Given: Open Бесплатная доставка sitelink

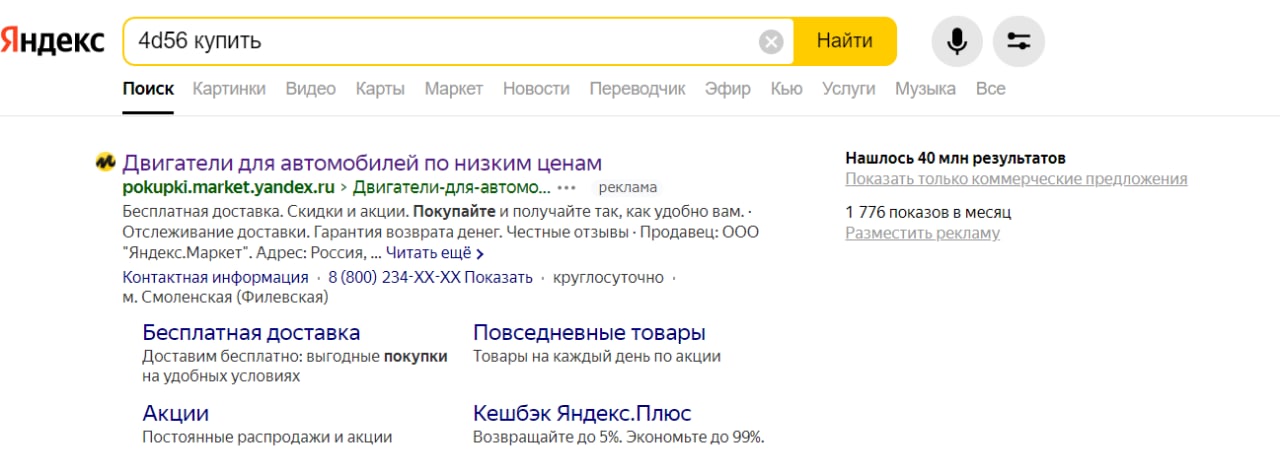Looking at the screenshot, I should pyautogui.click(x=251, y=333).
